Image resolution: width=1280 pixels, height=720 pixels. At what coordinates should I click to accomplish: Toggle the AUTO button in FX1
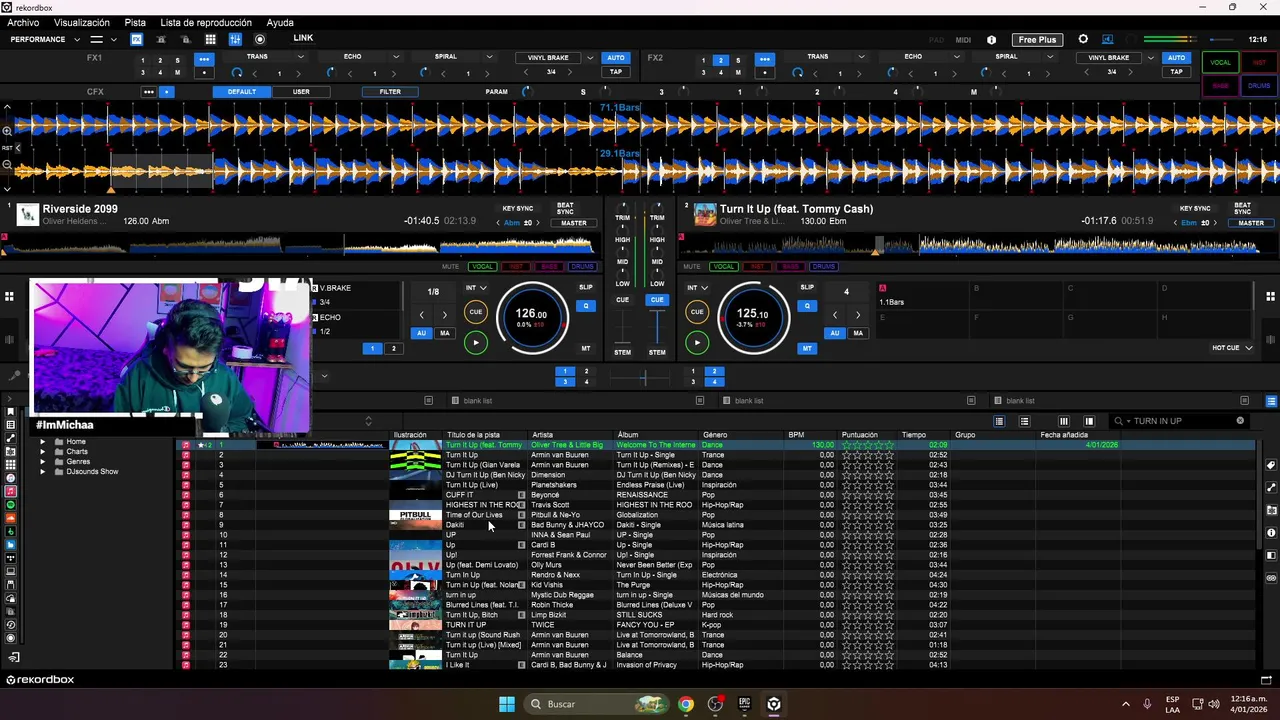coord(616,58)
